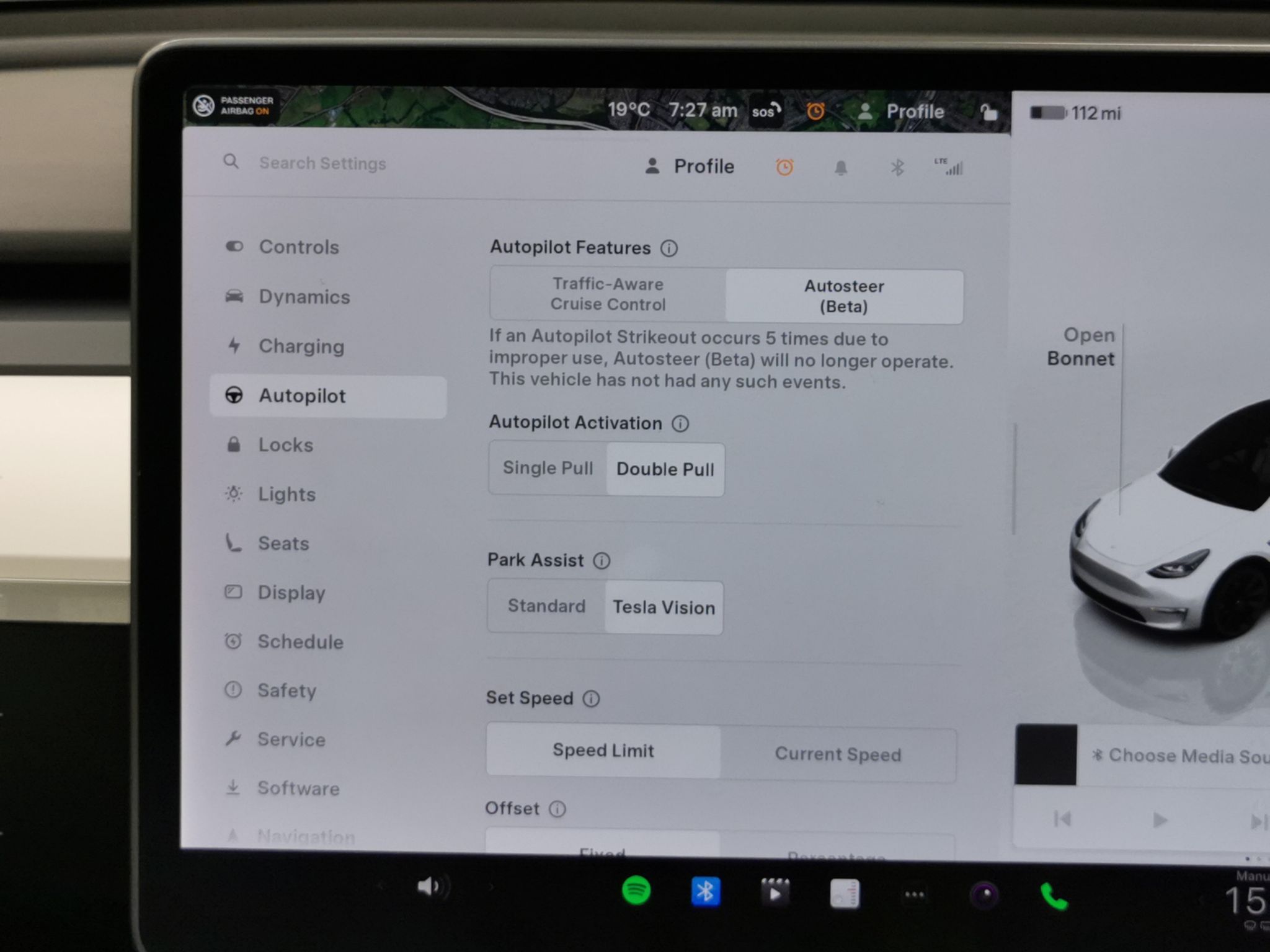Expand more apps with three-dots icon
Screen dimensions: 1270x952
915,894
